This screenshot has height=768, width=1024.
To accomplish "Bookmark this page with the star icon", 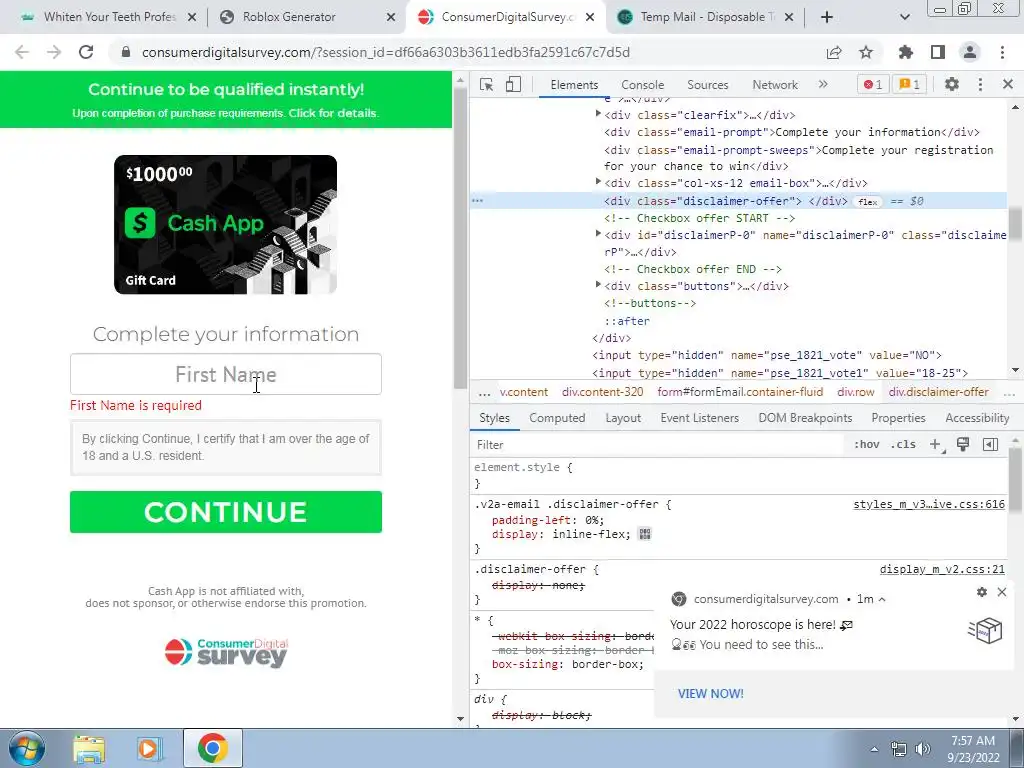I will 866,52.
